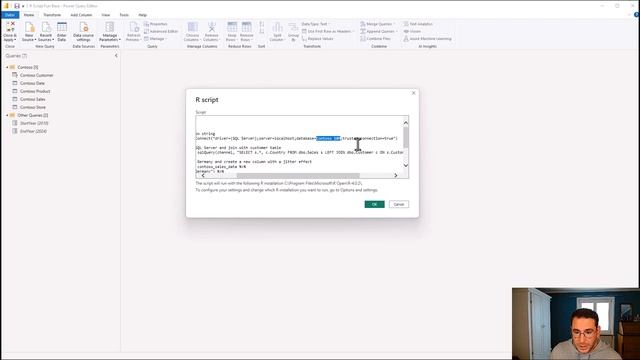Click the Sort descending icon

[x=262, y=31]
